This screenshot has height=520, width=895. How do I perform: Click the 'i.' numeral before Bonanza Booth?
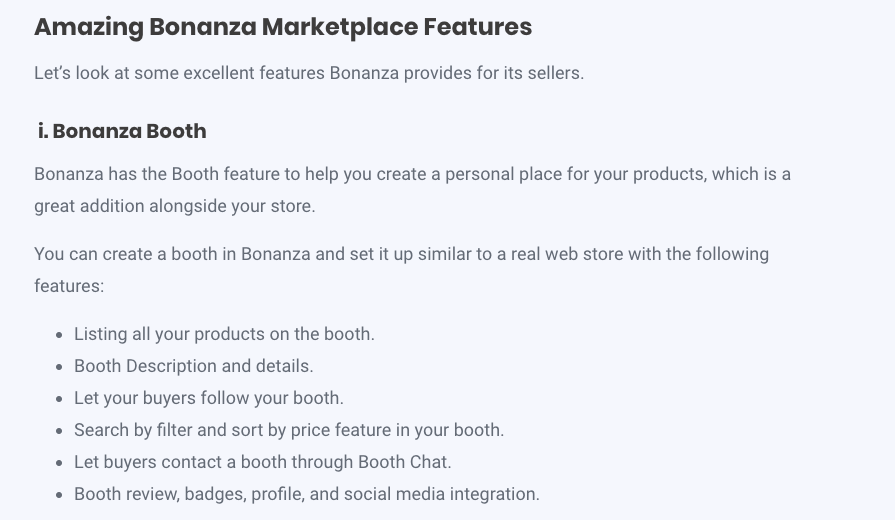point(43,131)
